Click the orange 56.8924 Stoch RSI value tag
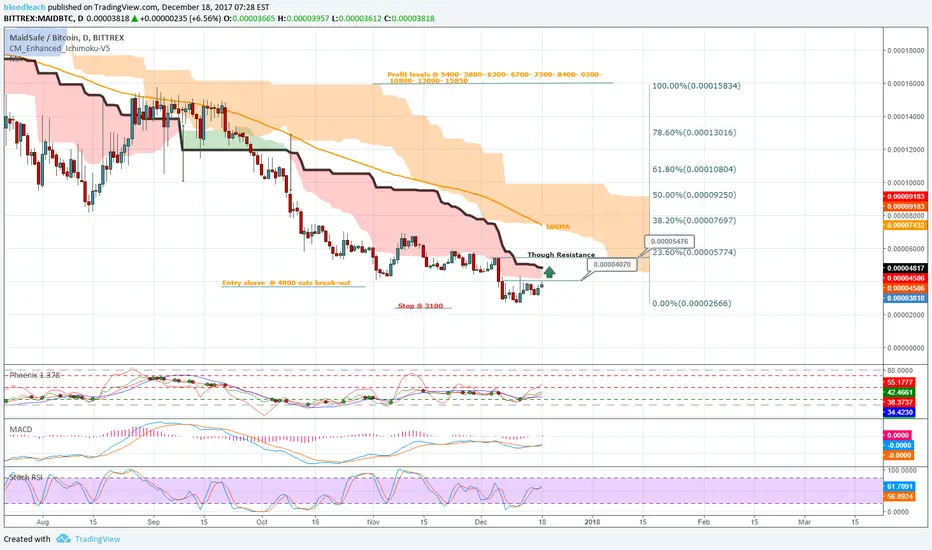This screenshot has width=932, height=550. [899, 496]
